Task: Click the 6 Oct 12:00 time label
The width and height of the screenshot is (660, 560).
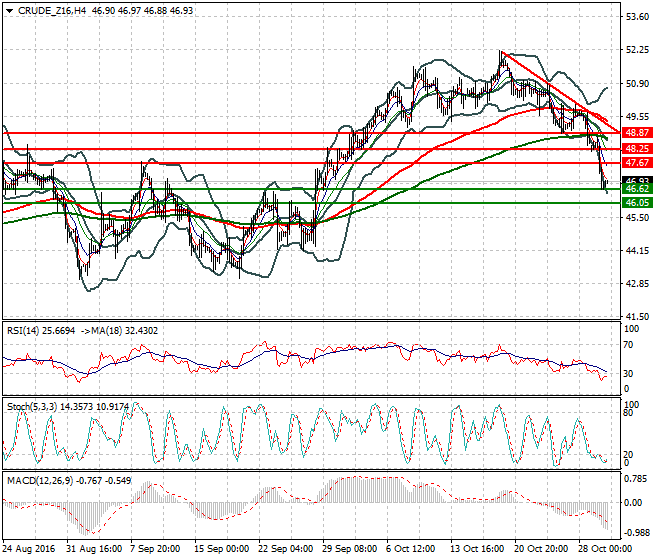Action: pos(411,549)
